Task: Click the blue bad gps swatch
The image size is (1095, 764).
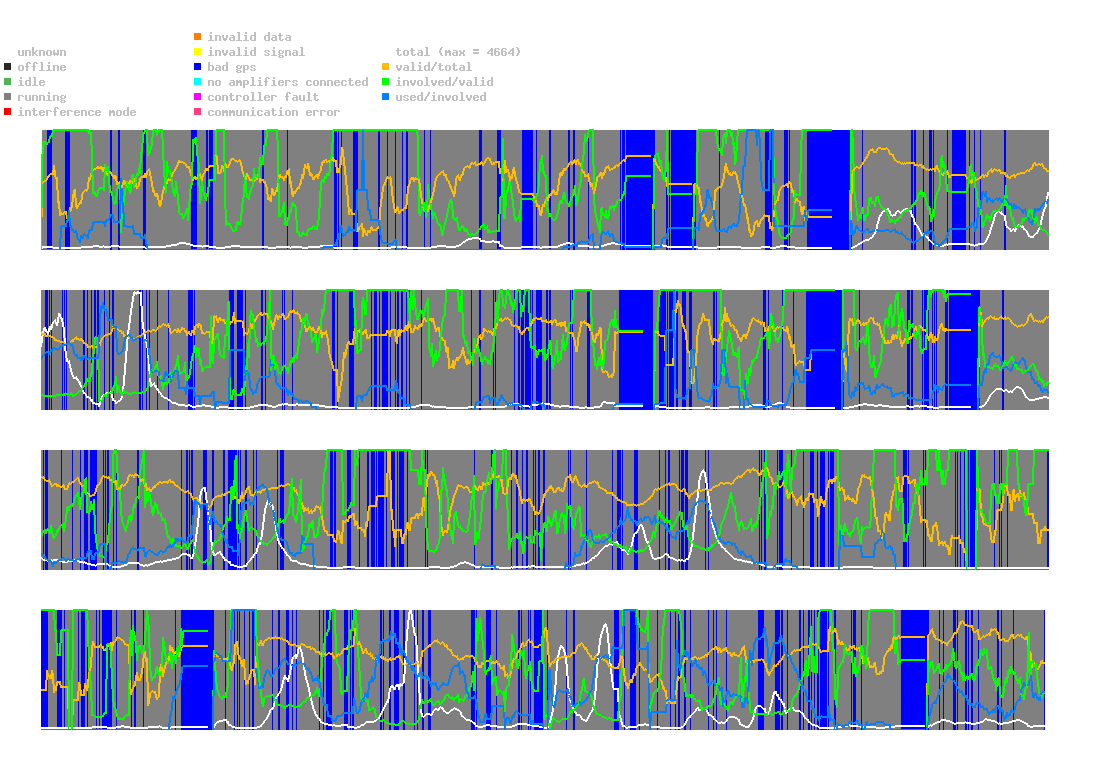Action: [x=198, y=67]
